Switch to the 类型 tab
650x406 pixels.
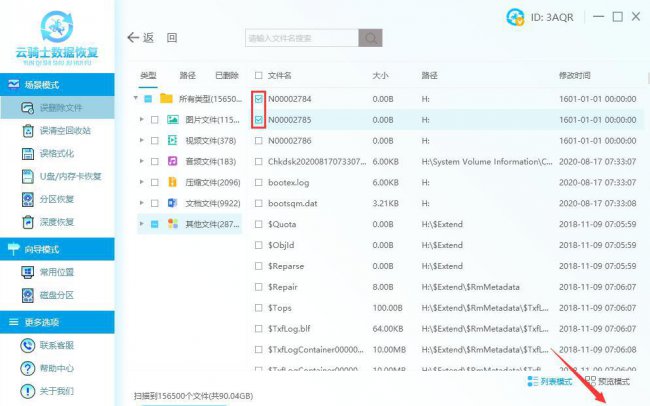[148, 75]
